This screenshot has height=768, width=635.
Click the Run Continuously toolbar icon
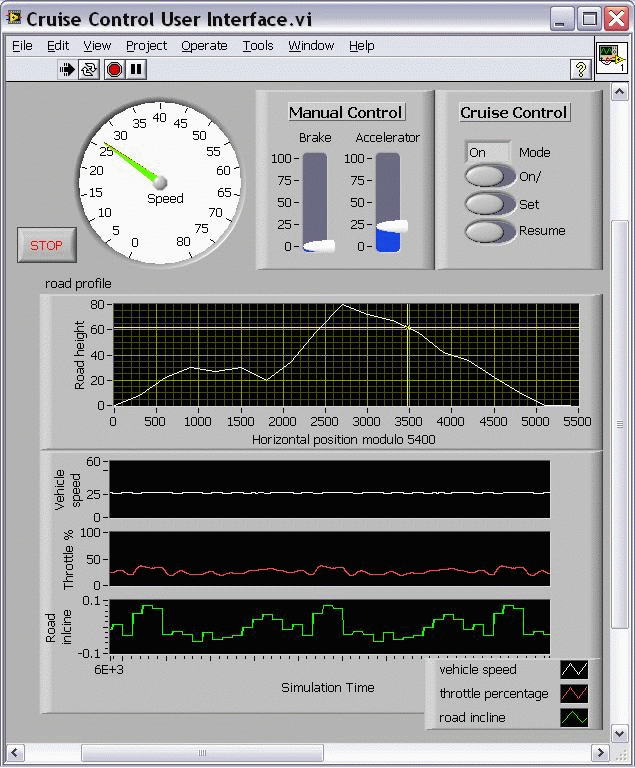[90, 69]
